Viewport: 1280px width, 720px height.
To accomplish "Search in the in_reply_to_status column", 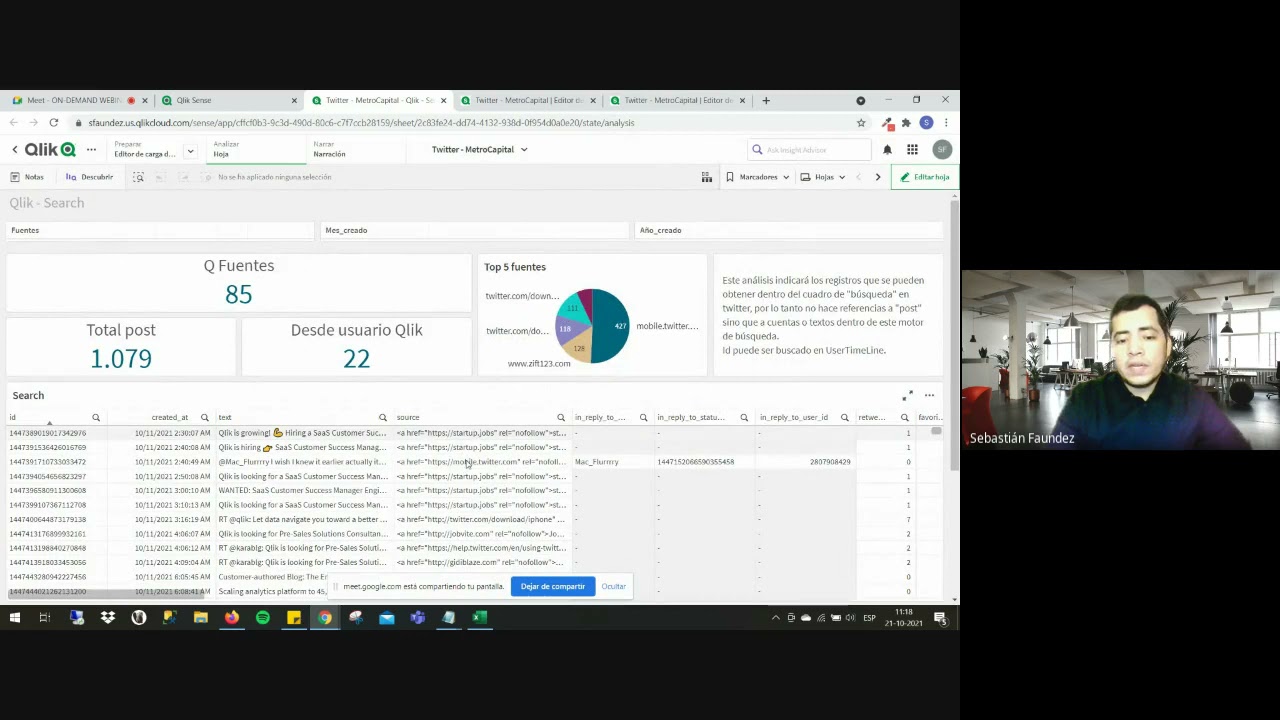I will pos(744,418).
